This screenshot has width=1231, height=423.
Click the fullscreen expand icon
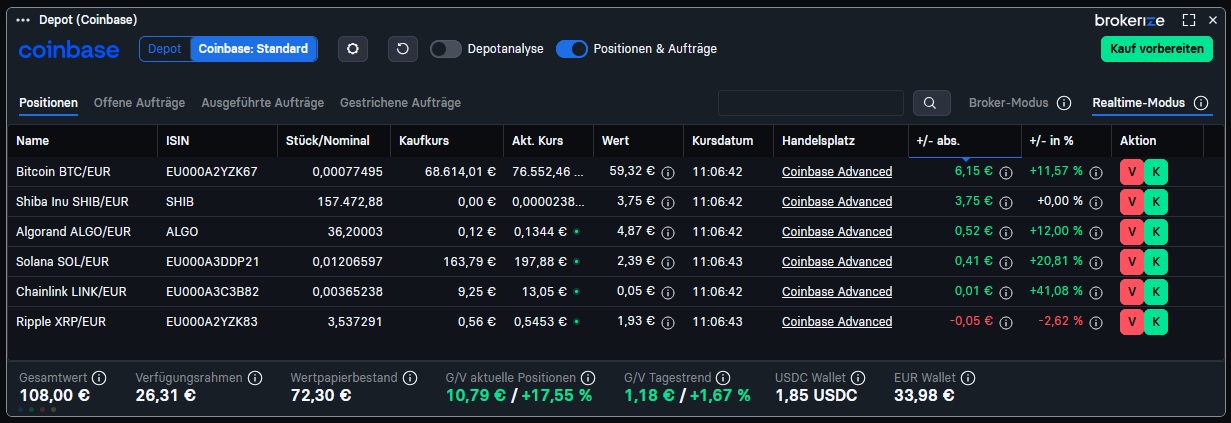(x=1189, y=20)
